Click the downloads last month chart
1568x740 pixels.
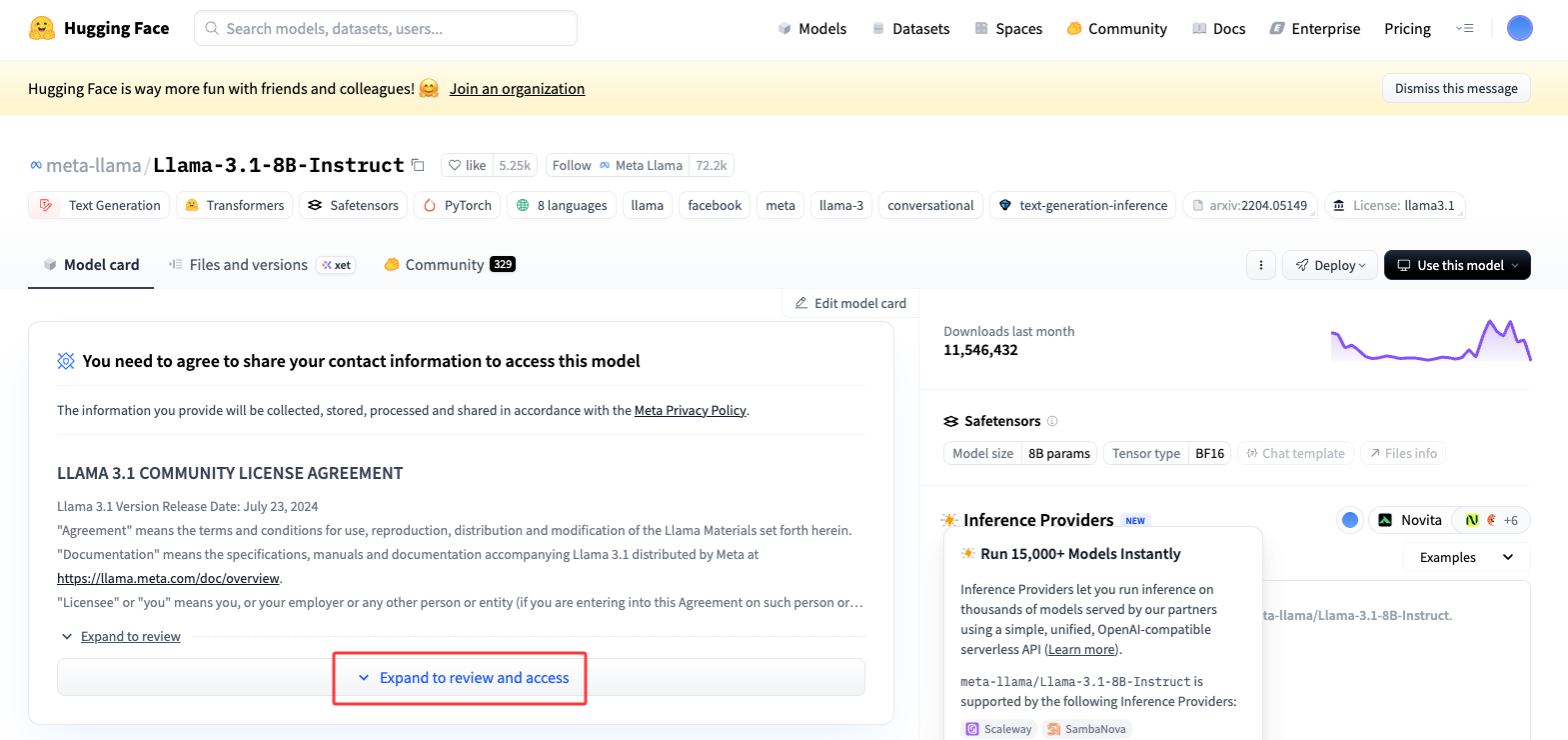point(1431,340)
